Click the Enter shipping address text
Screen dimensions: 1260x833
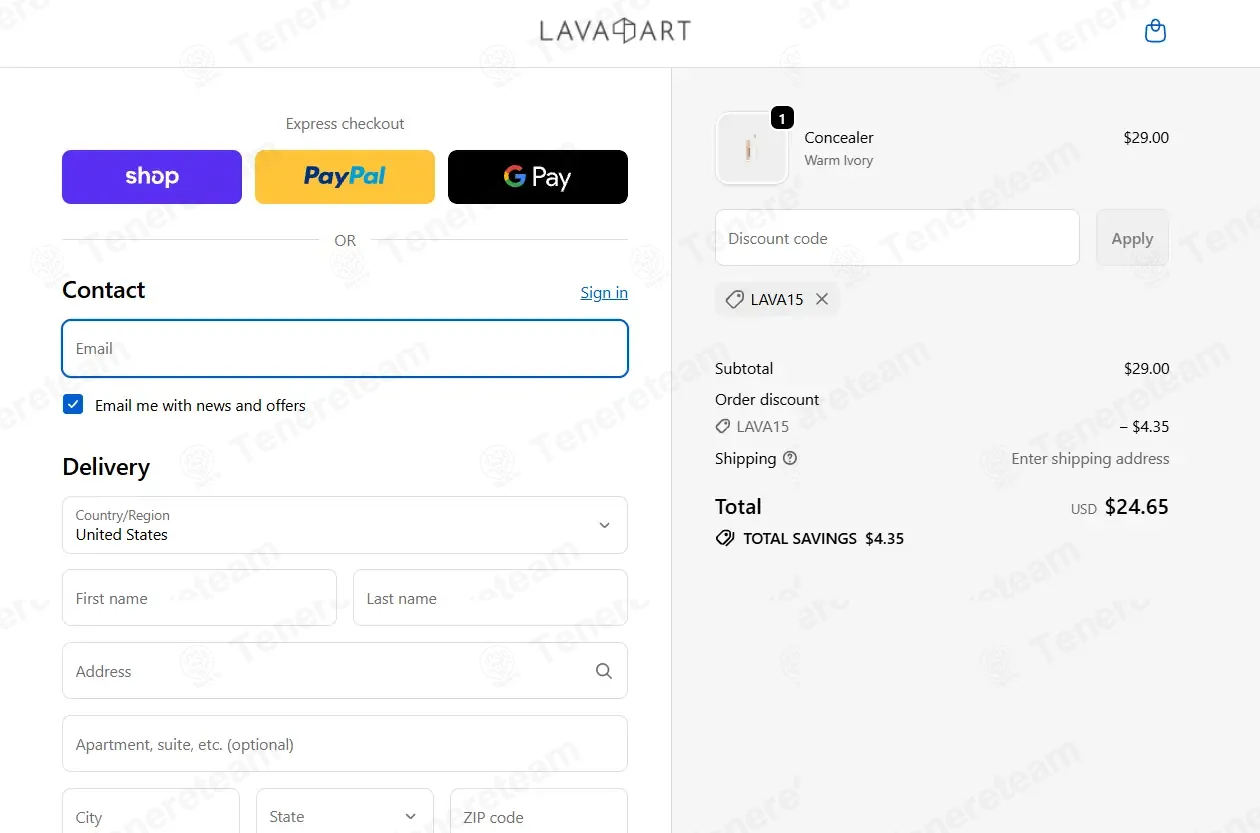coord(1090,459)
